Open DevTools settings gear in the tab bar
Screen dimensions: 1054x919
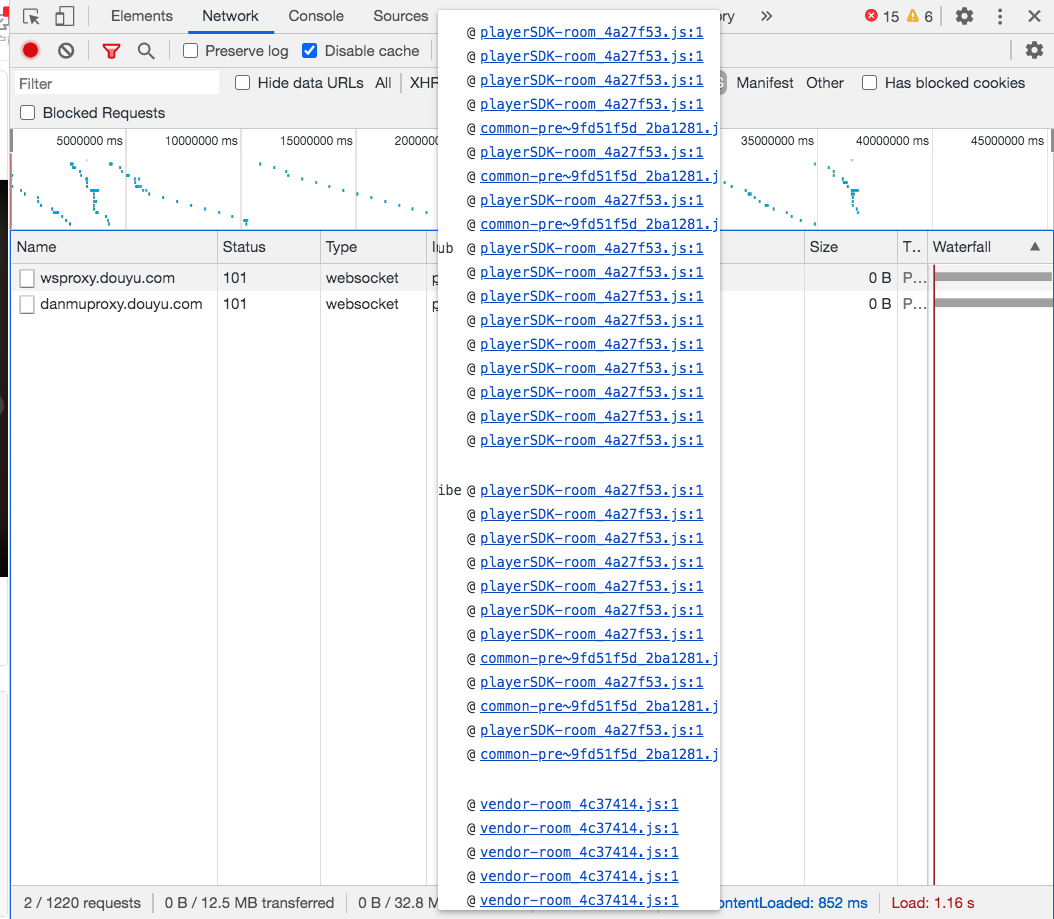coord(964,16)
